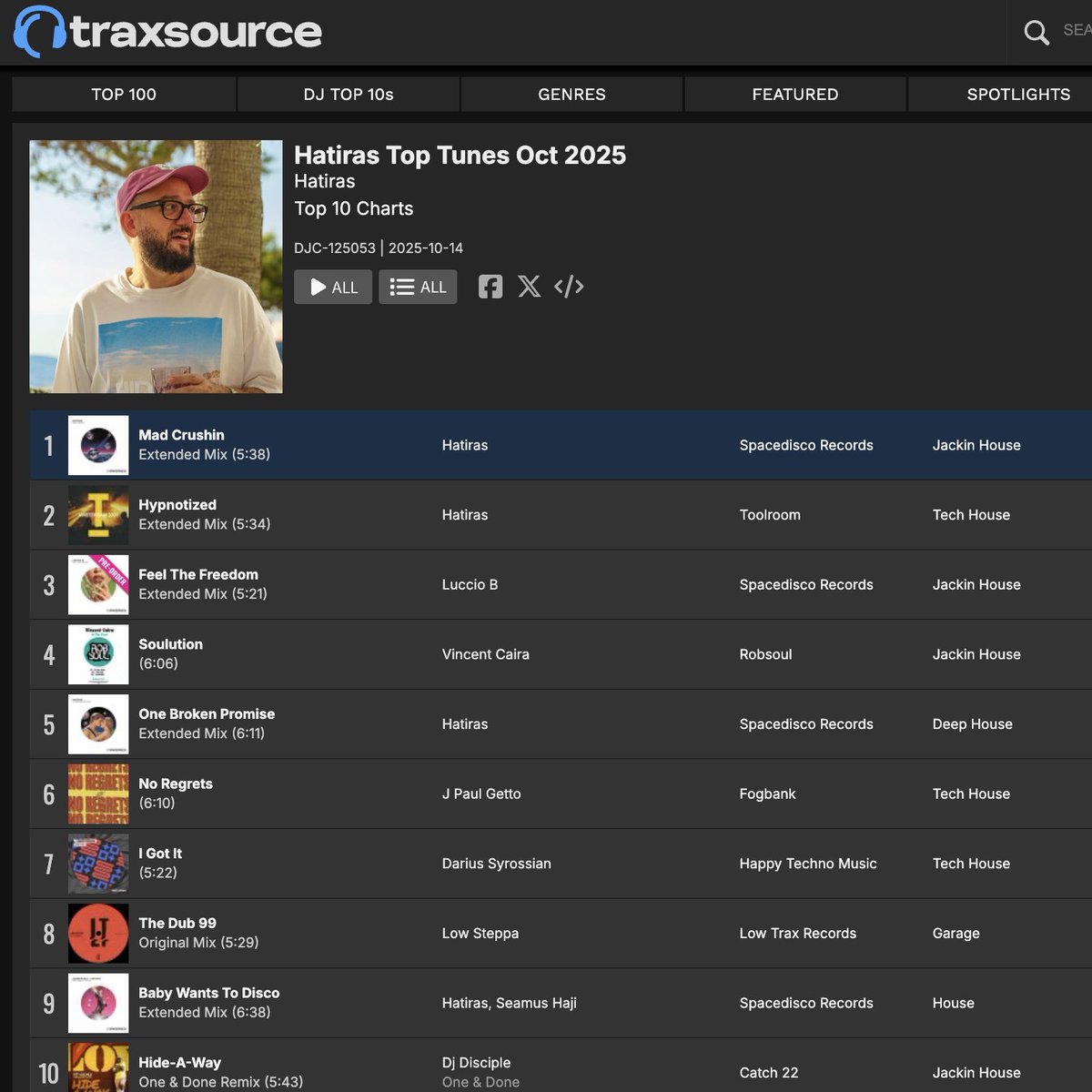This screenshot has width=1092, height=1092.
Task: Open Jackin House genre on Soulution row
Action: [x=976, y=654]
